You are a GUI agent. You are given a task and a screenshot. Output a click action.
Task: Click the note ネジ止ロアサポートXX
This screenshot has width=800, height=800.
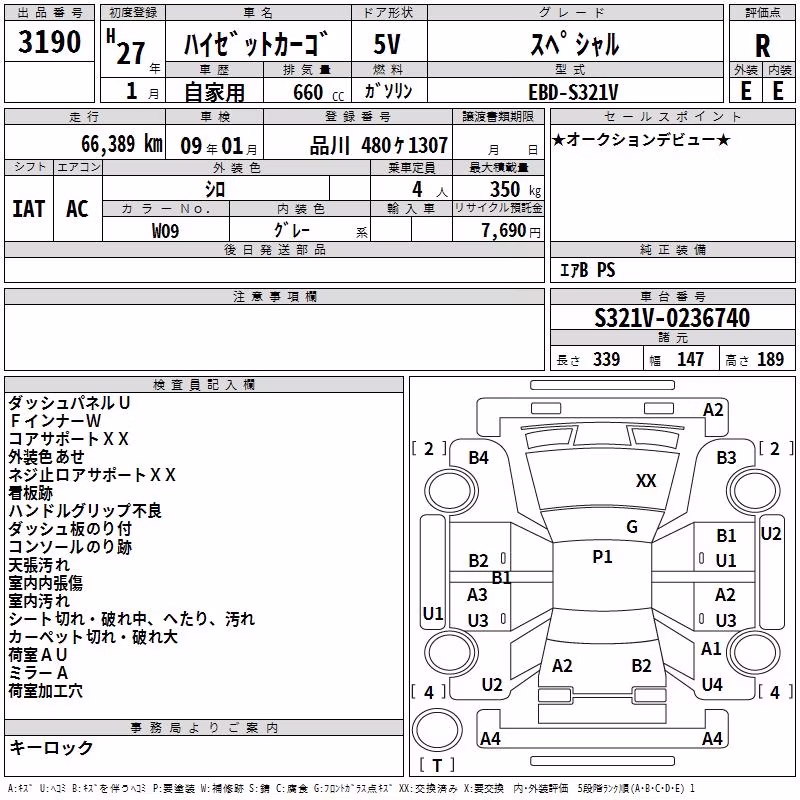click(92, 475)
